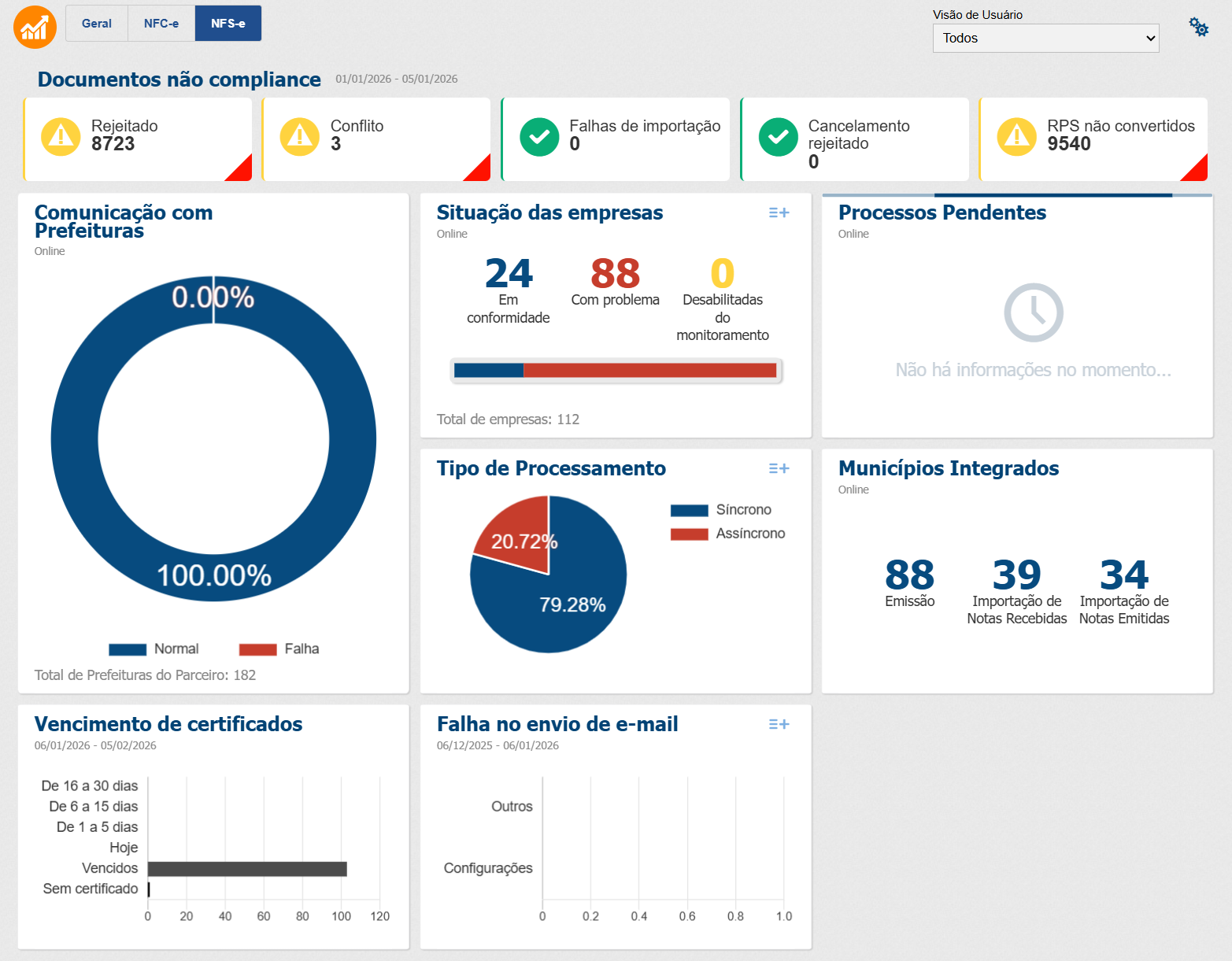This screenshot has height=961, width=1232.
Task: Click the Rejeitado warning icon
Action: click(x=61, y=137)
